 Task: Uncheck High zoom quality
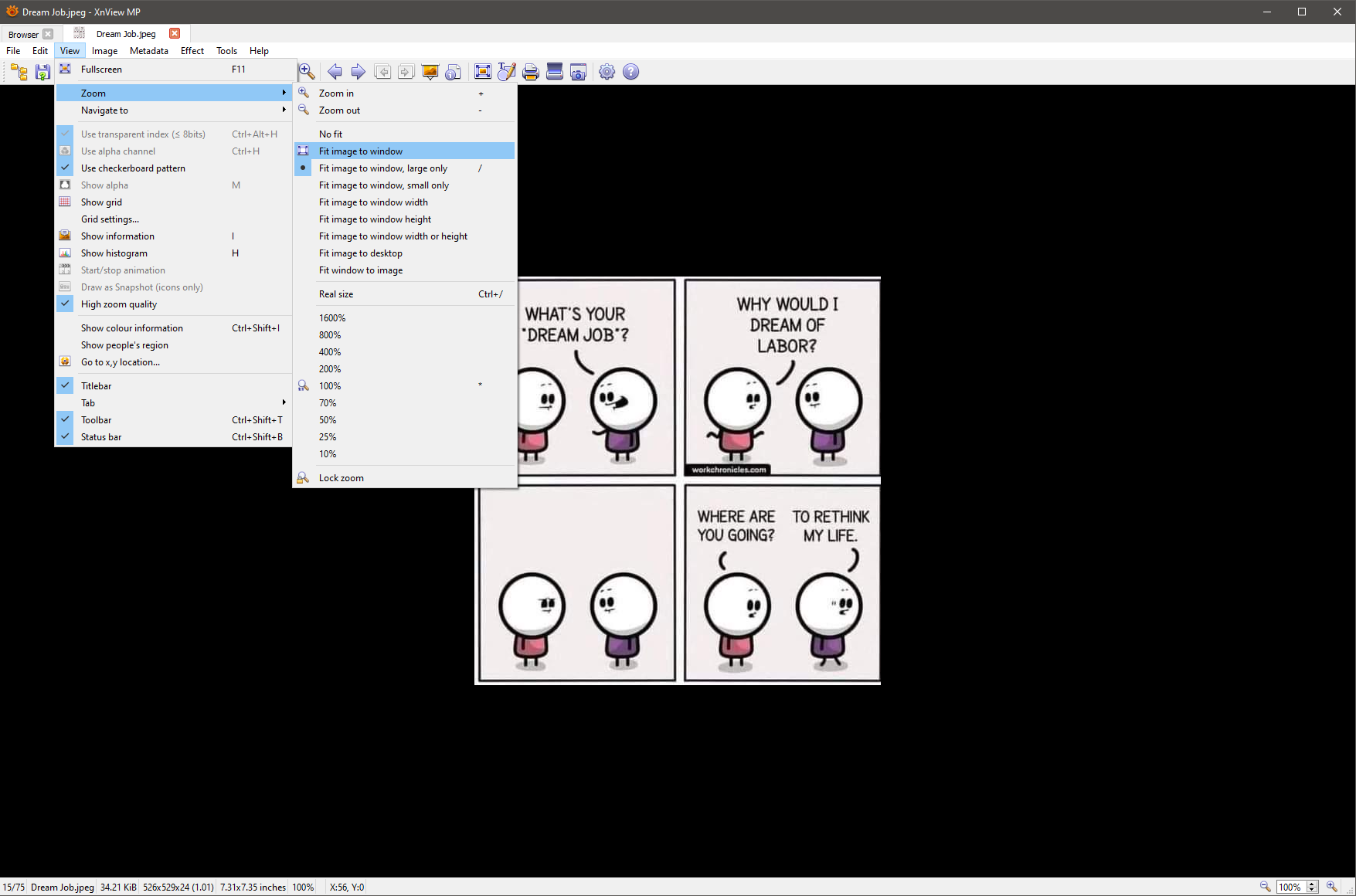[119, 304]
